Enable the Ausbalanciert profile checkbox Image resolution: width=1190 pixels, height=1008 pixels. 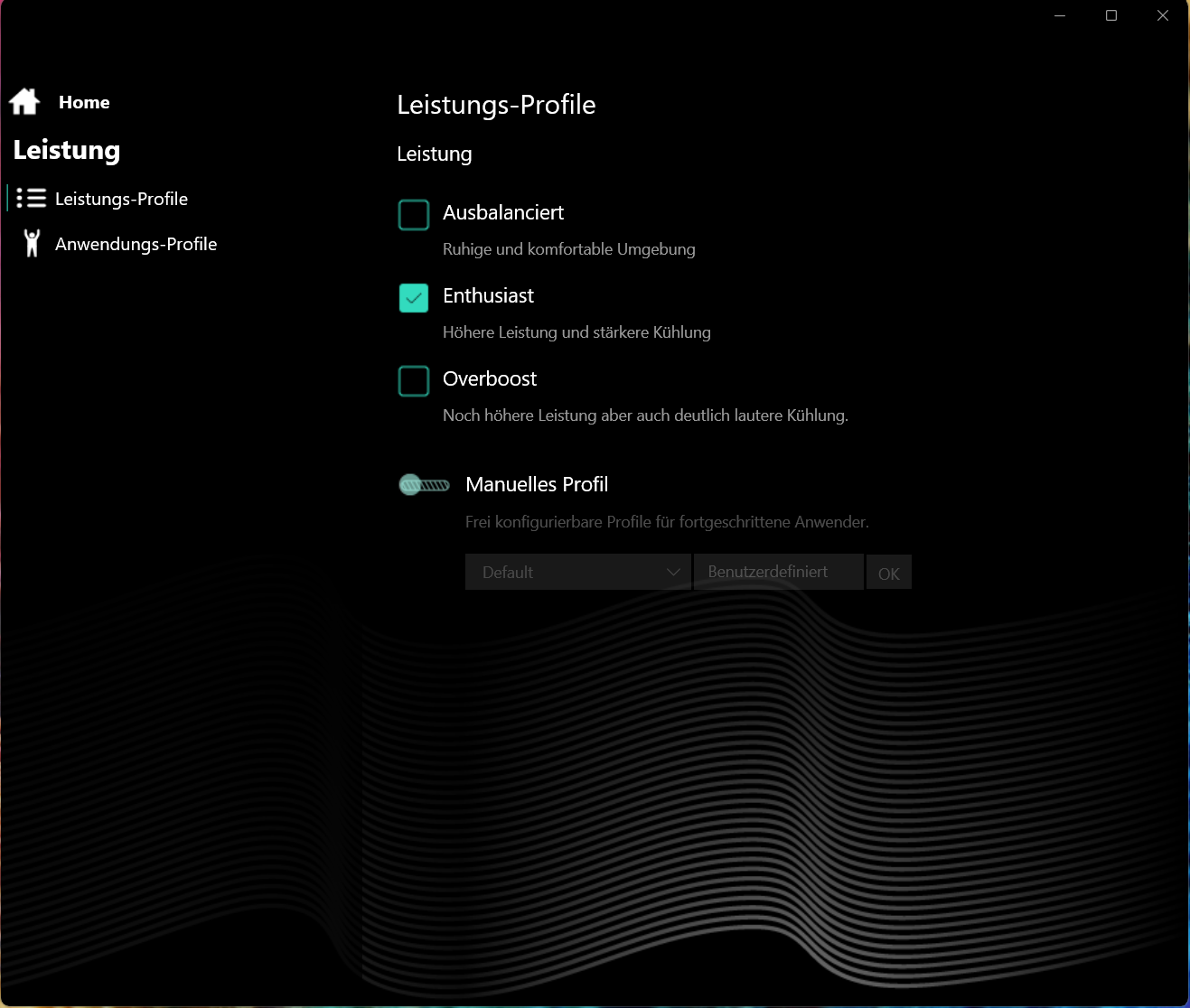414,215
